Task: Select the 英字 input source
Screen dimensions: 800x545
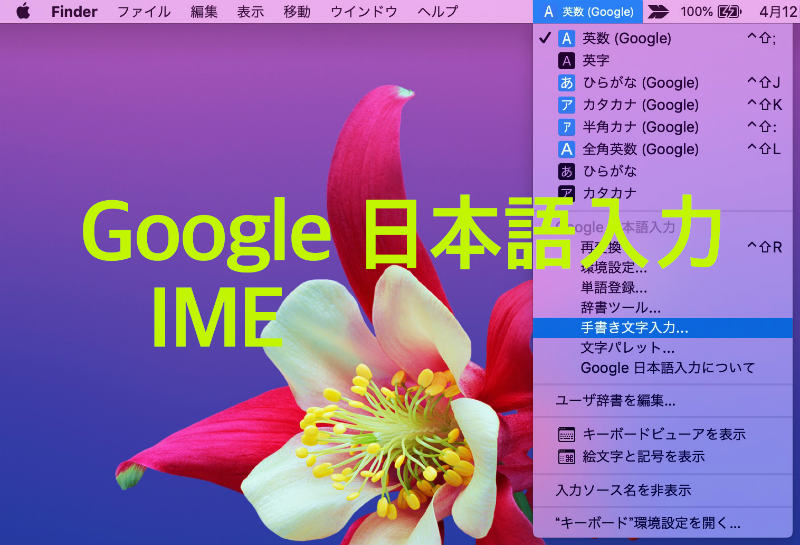Action: (663, 60)
